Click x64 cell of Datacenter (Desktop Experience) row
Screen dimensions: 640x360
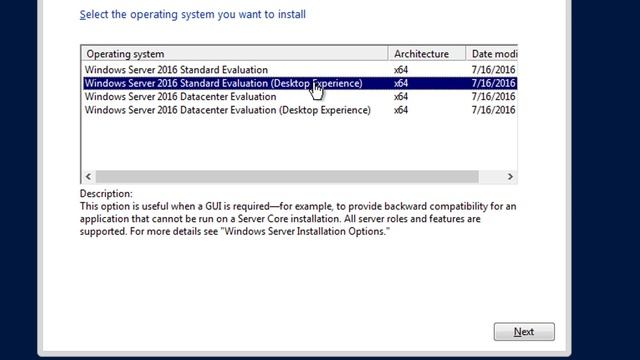point(401,110)
